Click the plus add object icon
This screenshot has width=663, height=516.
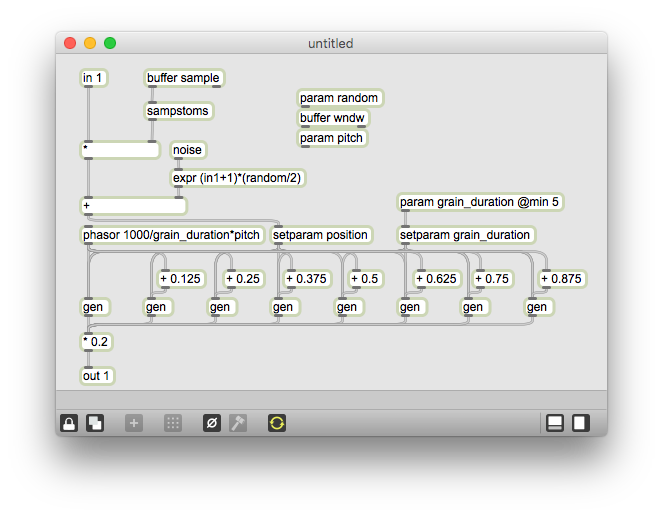pos(134,423)
